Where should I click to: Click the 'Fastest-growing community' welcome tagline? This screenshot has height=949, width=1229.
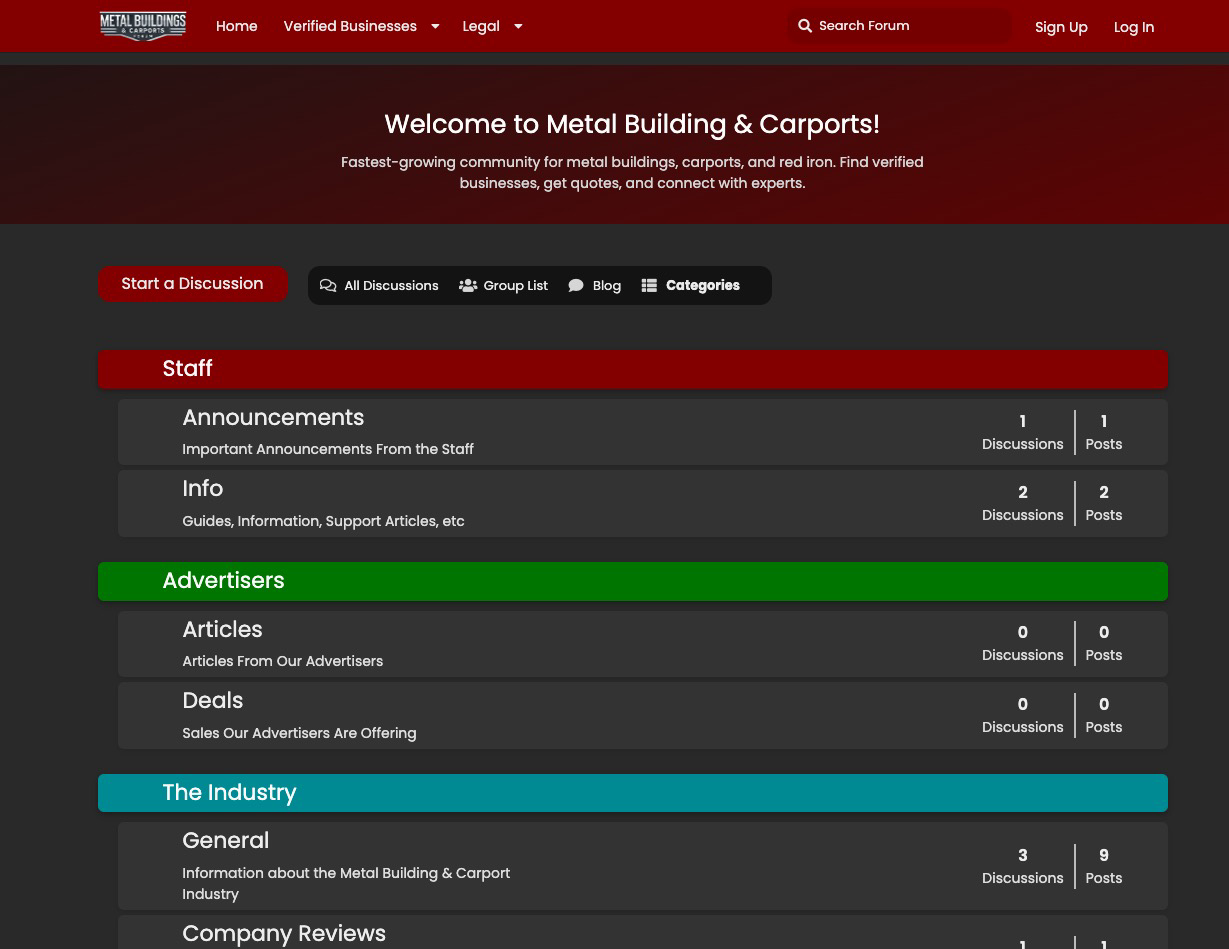coord(632,173)
